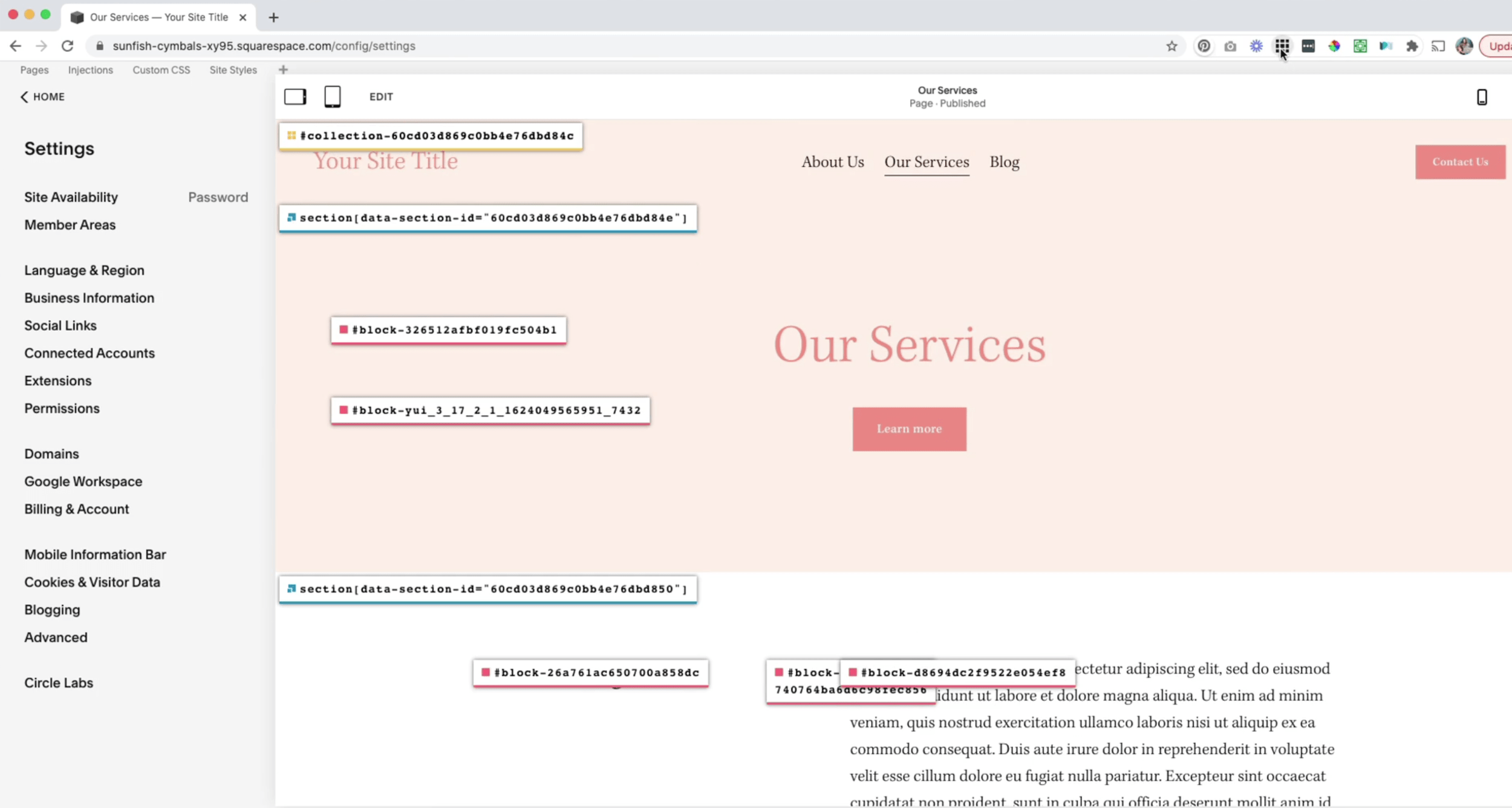Screen dimensions: 1512x808
Task: Toggle the mobile phone preview on the right
Action: [1482, 97]
